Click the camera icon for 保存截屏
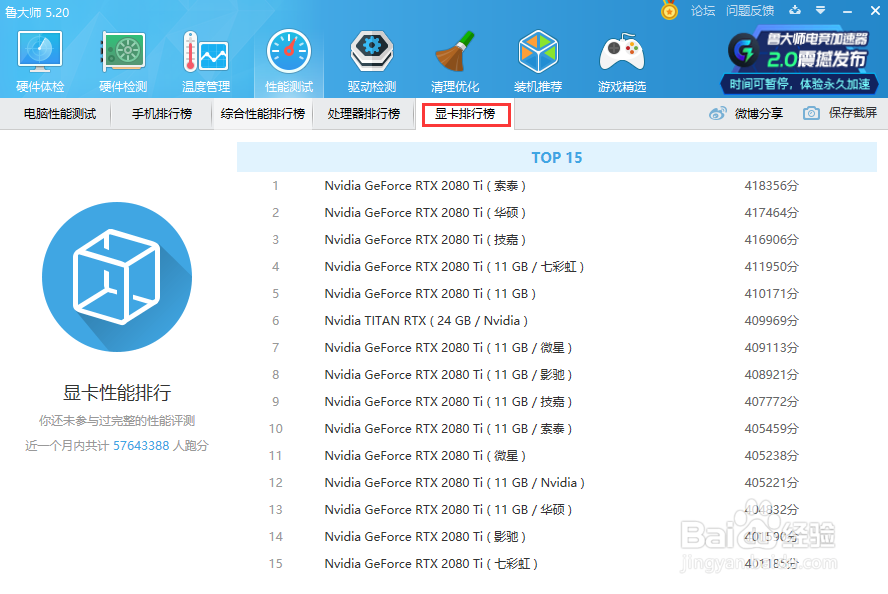Image resolution: width=888 pixels, height=594 pixels. coord(811,113)
